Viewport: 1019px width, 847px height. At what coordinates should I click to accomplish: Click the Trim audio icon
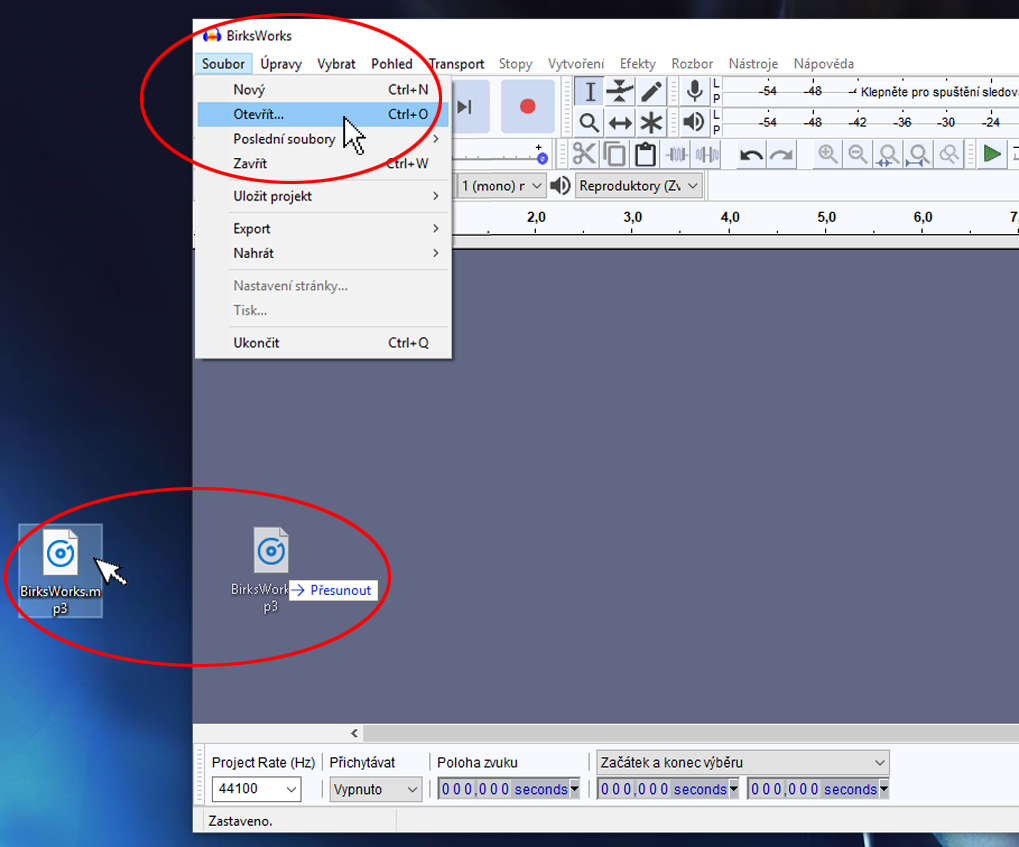click(676, 155)
